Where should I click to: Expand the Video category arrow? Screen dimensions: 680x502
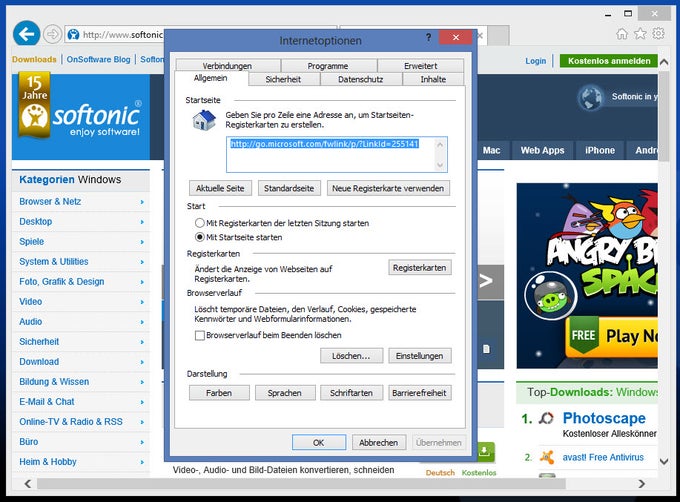(x=142, y=302)
